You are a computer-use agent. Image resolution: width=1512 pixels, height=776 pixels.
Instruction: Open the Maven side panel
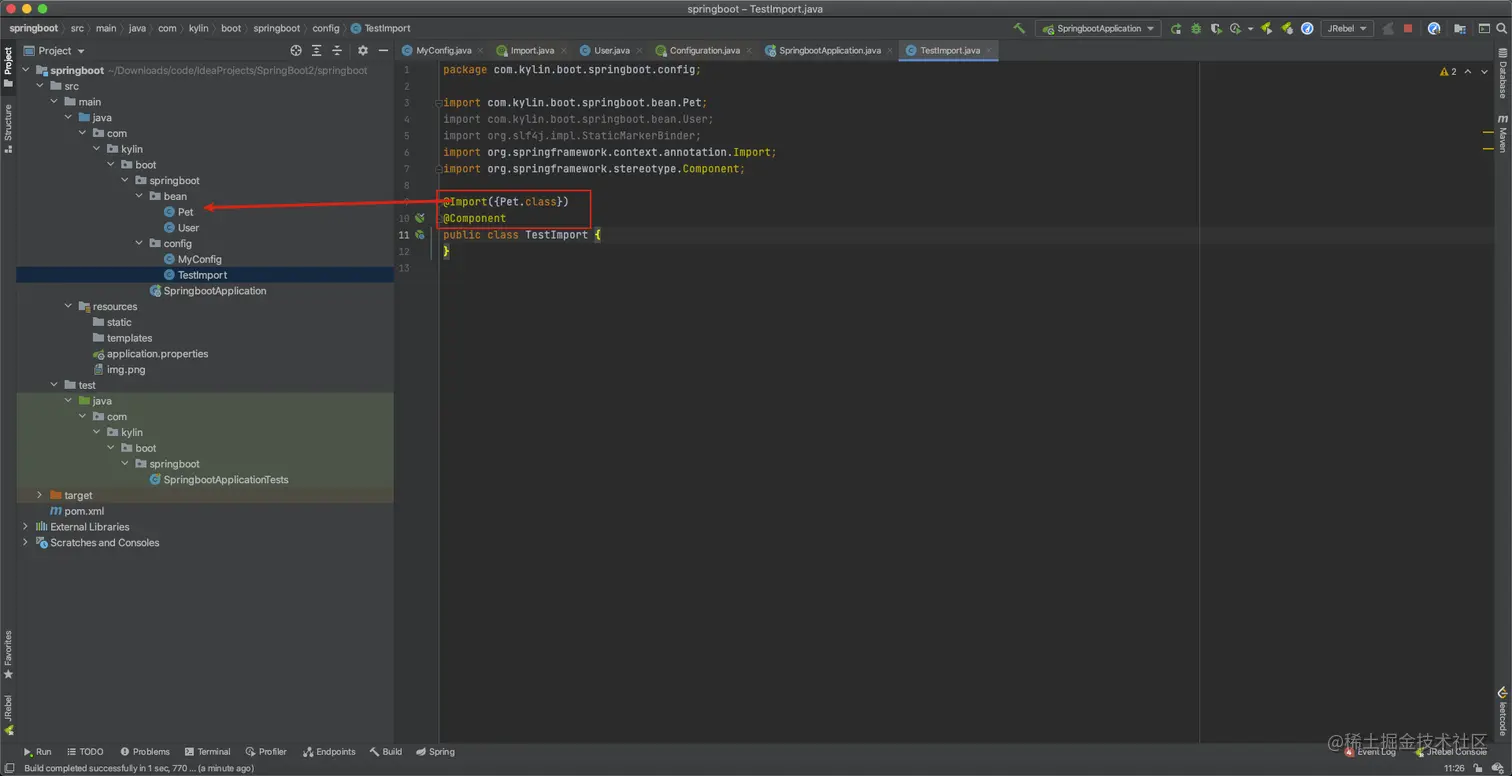1502,133
